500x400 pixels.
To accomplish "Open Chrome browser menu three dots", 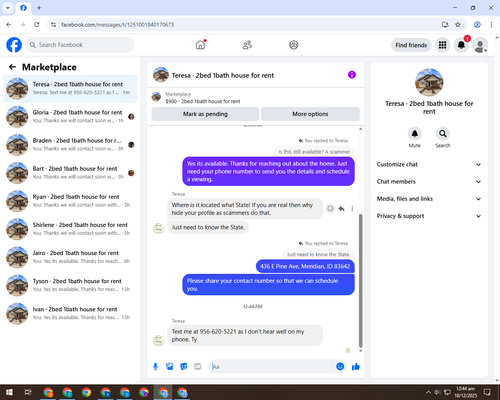I will point(491,25).
